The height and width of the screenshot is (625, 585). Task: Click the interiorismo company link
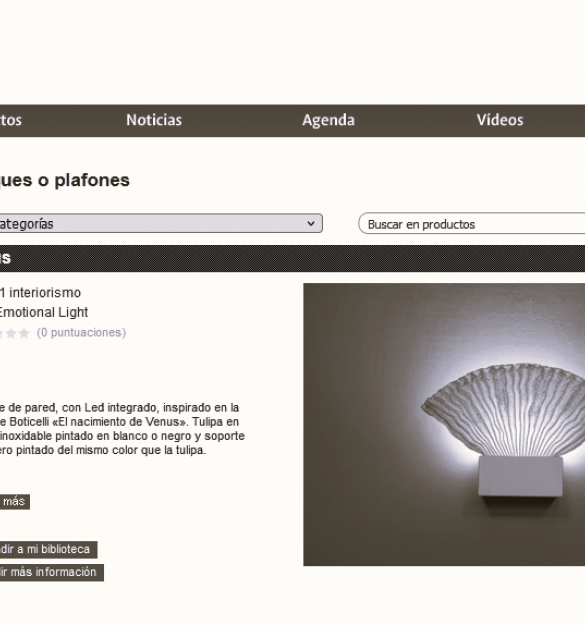(x=40, y=293)
